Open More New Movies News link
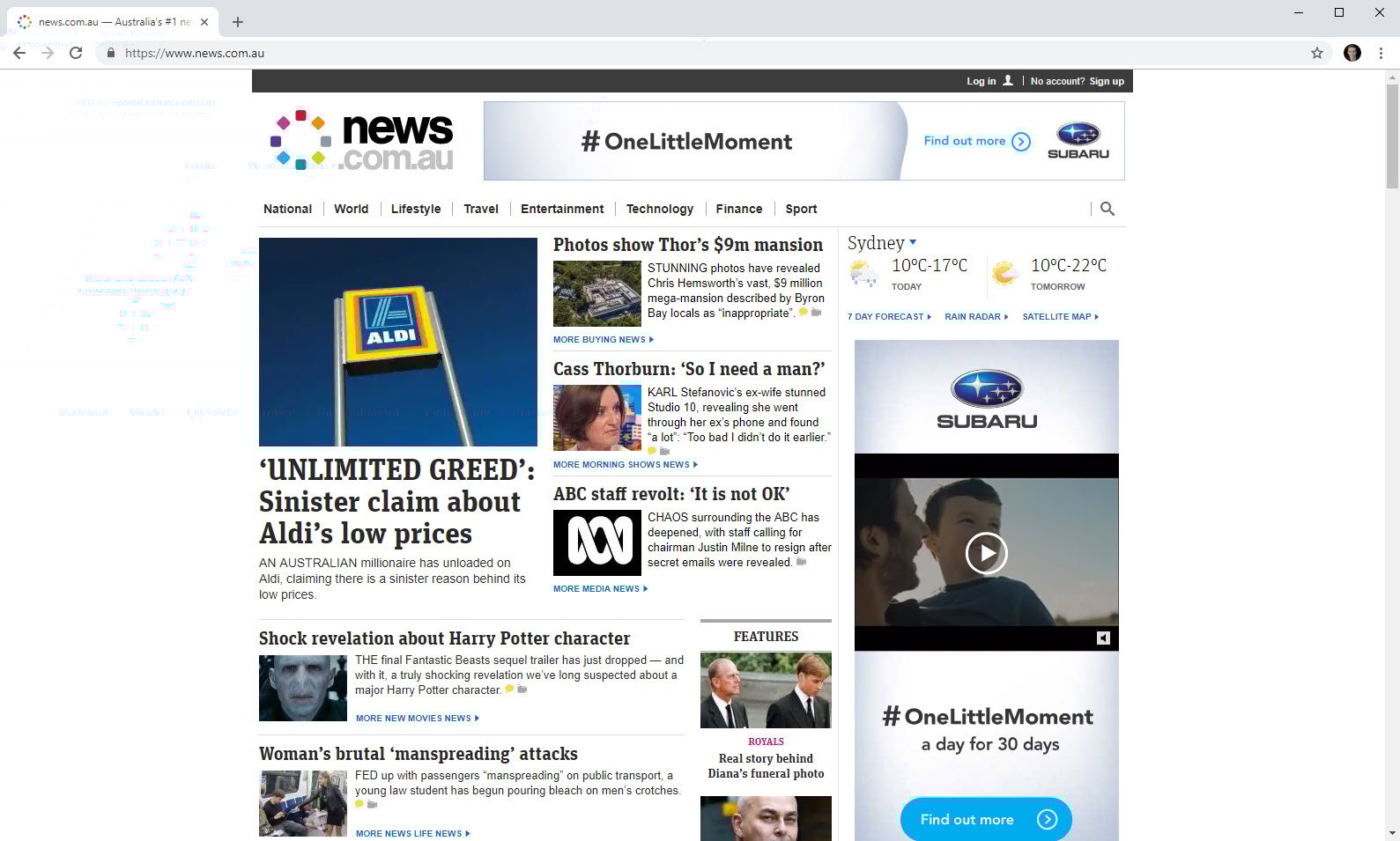Viewport: 1400px width, 841px height. click(418, 718)
